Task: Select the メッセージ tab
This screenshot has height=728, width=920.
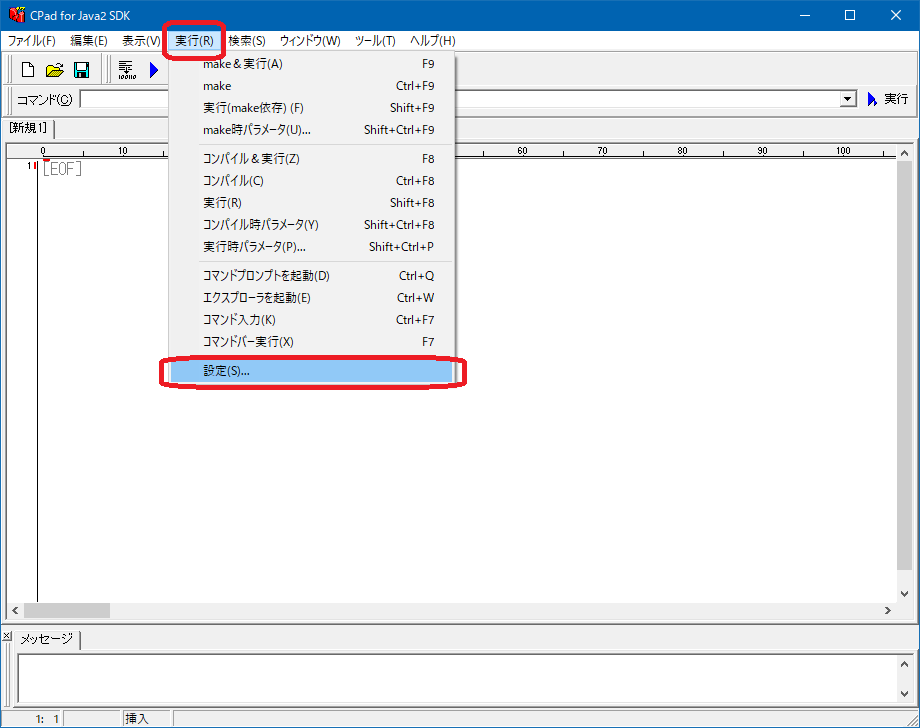Action: (x=47, y=639)
